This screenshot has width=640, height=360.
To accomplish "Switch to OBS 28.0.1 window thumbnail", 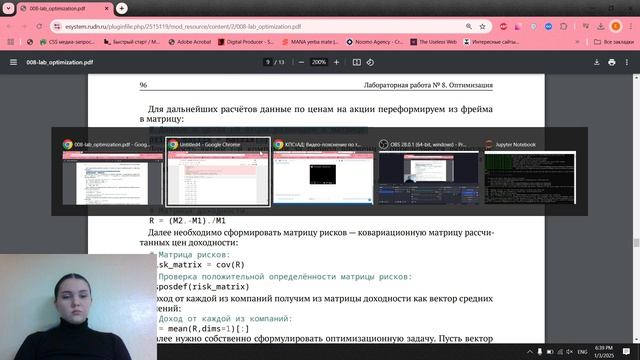I will pyautogui.click(x=429, y=173).
